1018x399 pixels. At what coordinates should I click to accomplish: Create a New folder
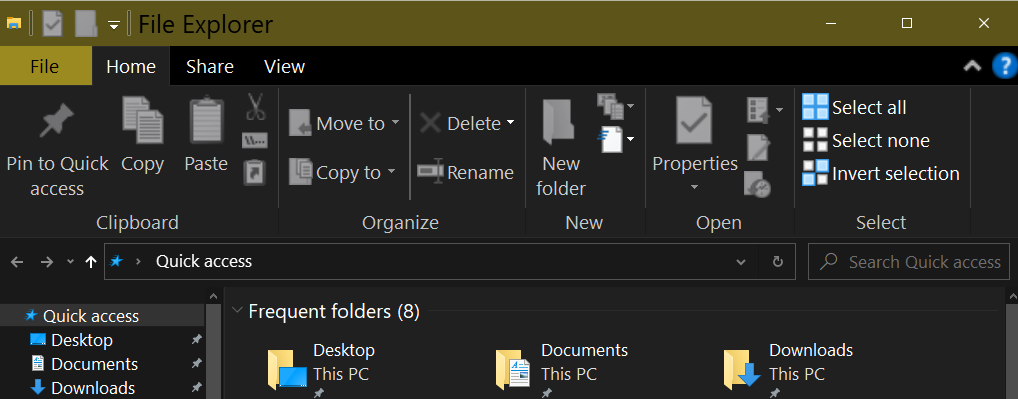pos(561,148)
